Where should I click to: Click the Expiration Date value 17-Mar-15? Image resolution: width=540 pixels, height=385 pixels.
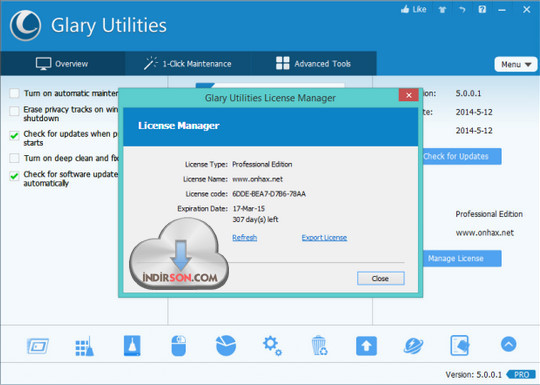(x=249, y=209)
